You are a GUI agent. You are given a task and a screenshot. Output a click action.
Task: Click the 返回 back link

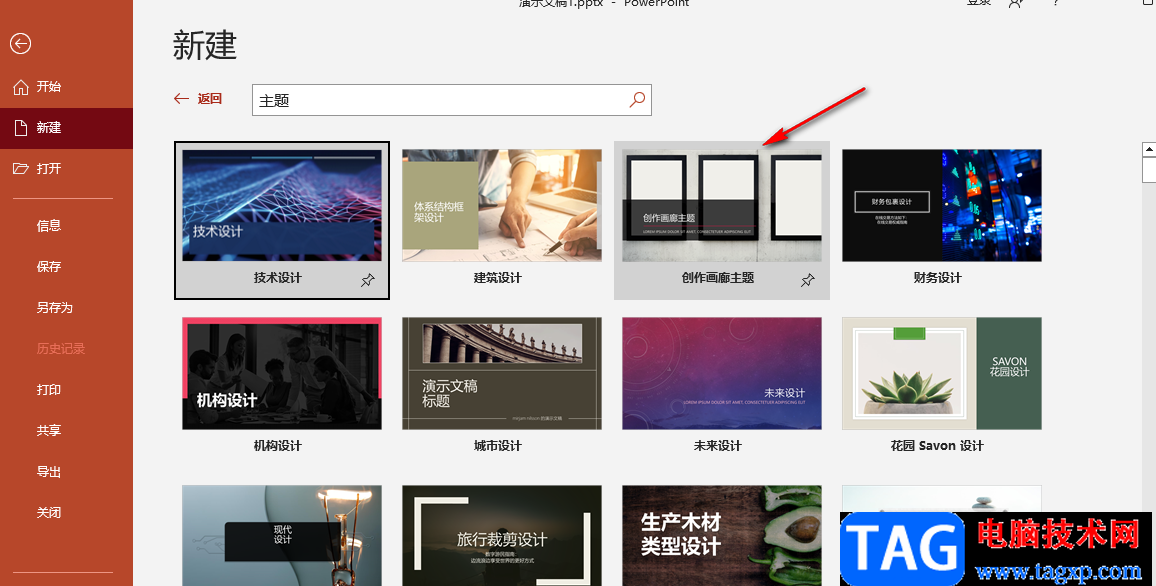coord(209,99)
